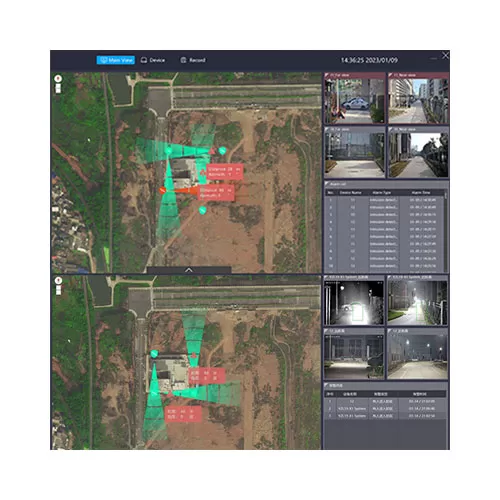This screenshot has width=500, height=500.
Task: Click the 14:36:25 2023/01/09 timestamp
Action: tap(369, 60)
